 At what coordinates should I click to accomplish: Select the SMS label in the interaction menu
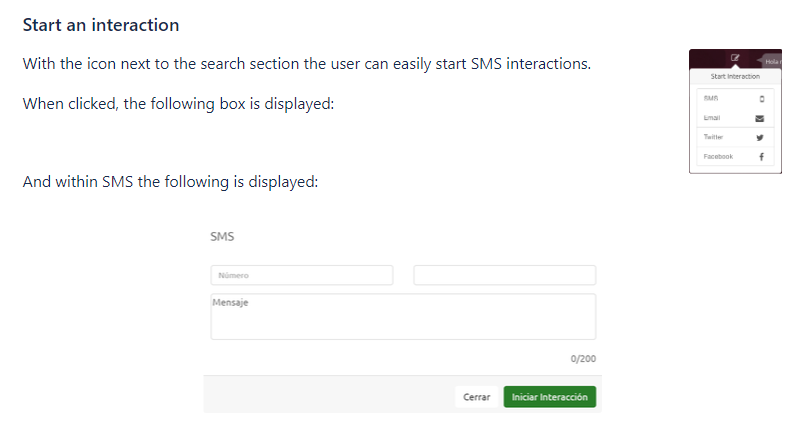pos(711,99)
